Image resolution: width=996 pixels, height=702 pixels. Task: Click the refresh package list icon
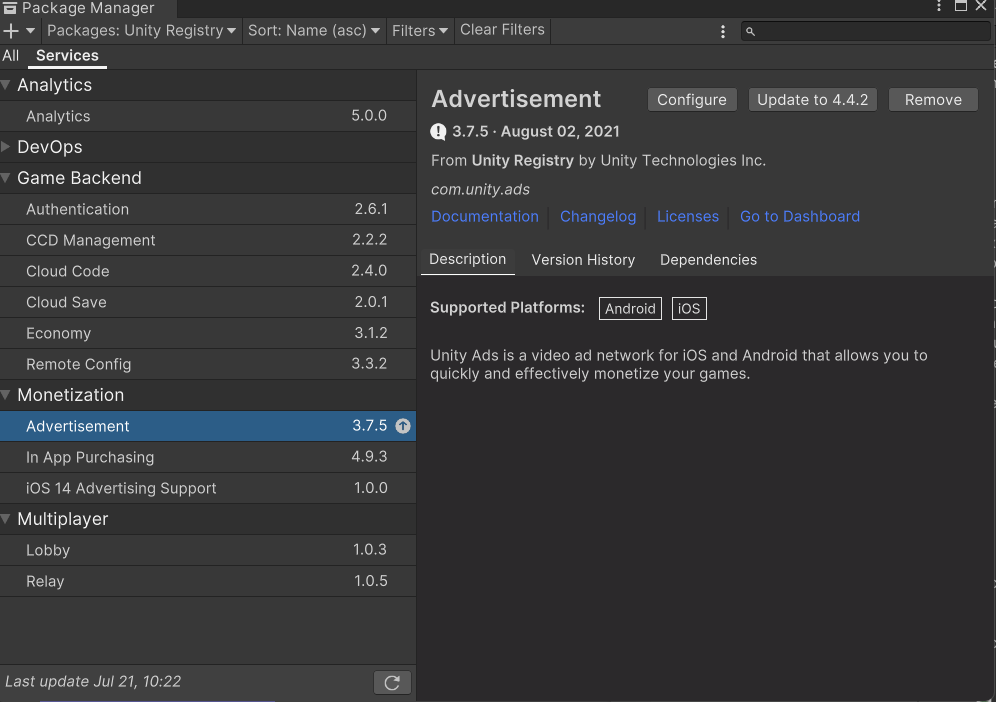(392, 682)
